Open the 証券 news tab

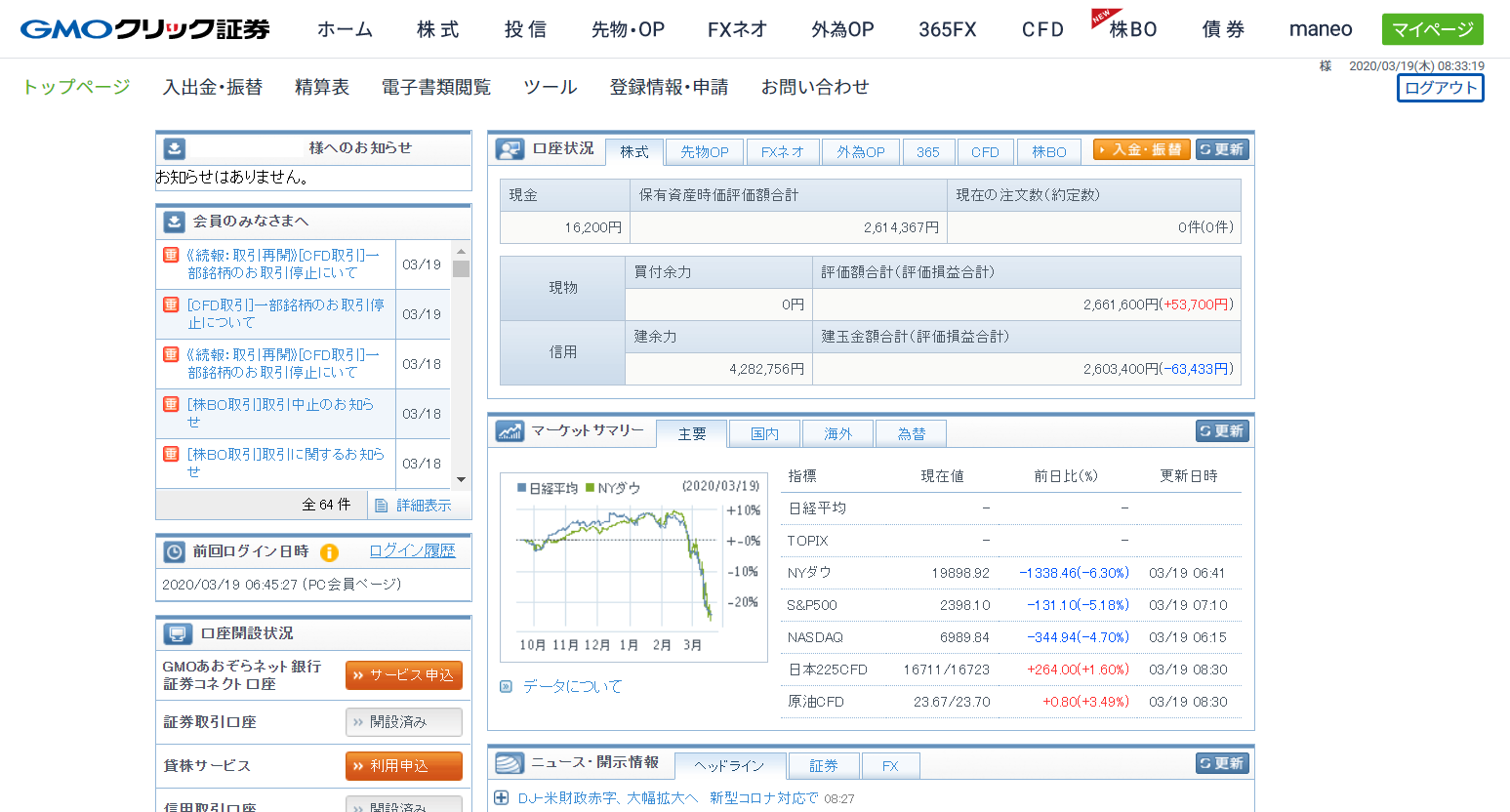click(823, 765)
